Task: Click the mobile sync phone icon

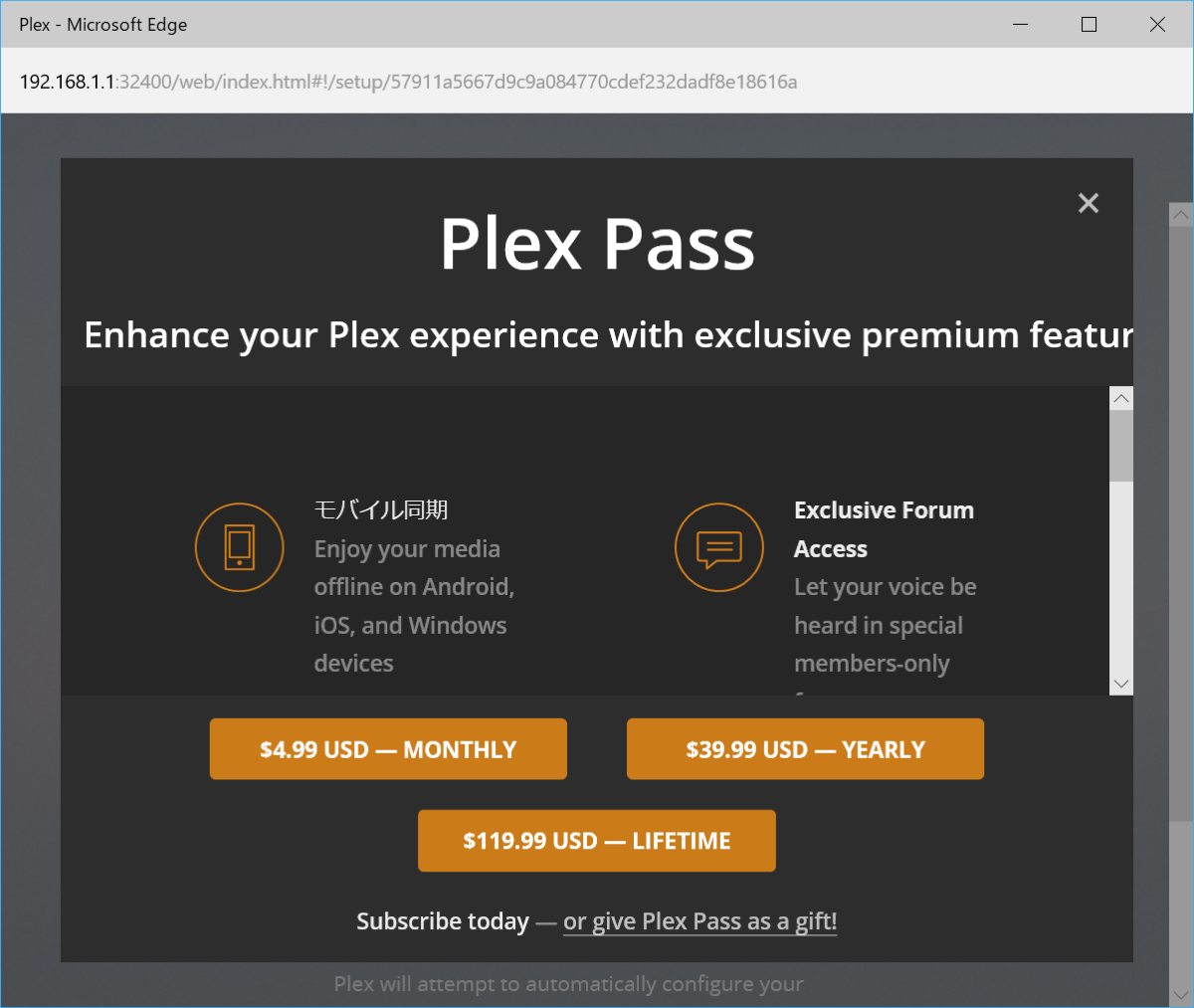Action: [x=240, y=547]
